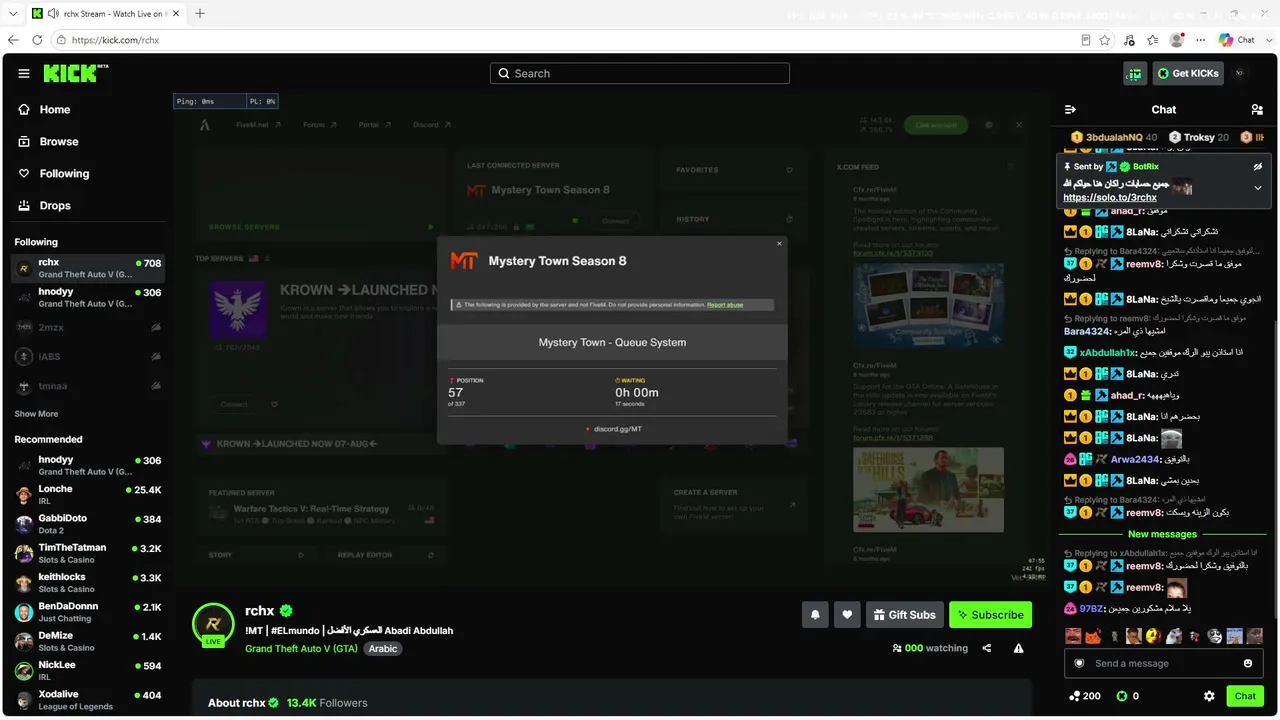Jump to New messages in chat
1280x720 pixels.
pos(1162,534)
